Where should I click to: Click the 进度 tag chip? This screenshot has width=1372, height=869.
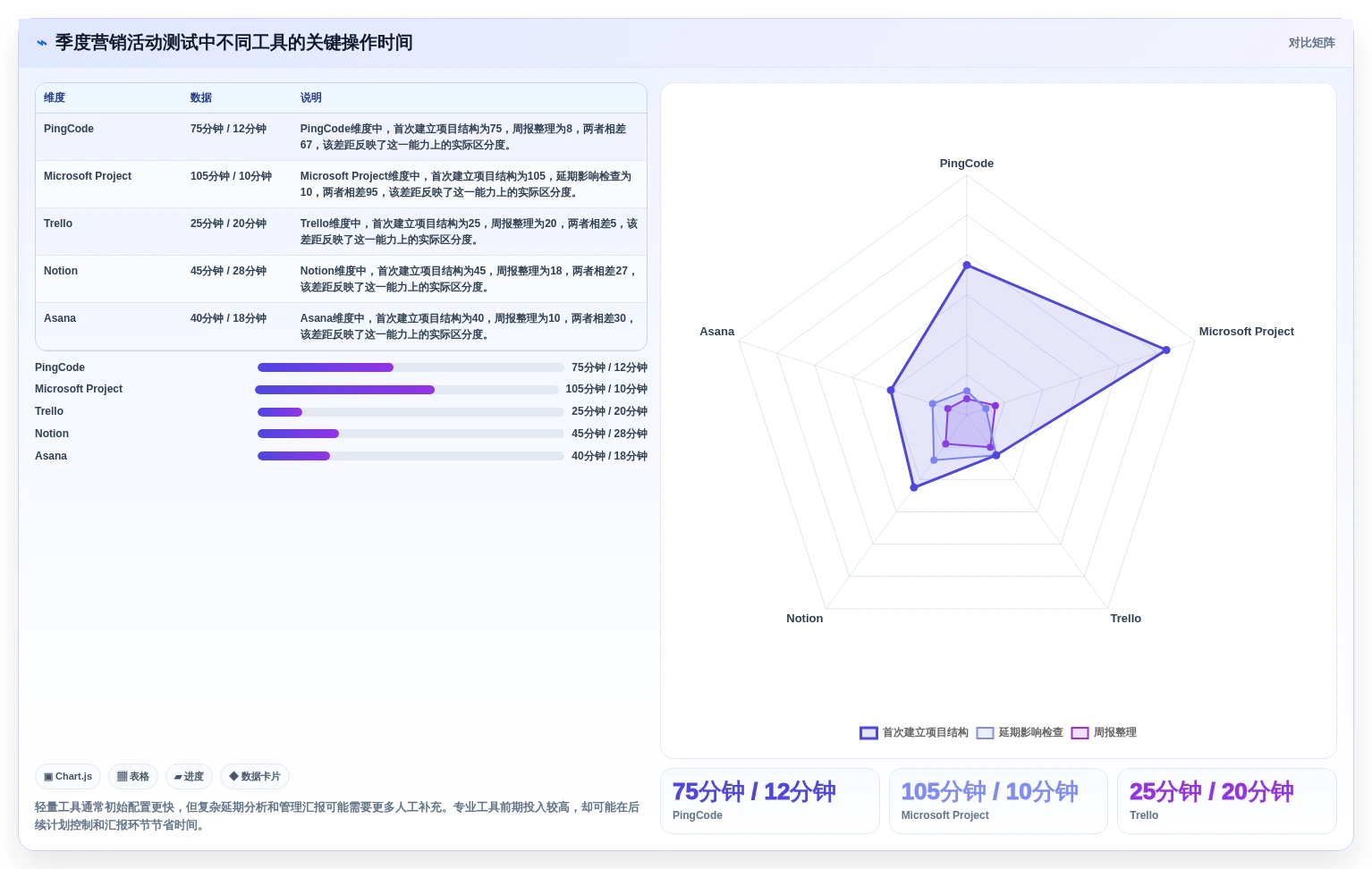pyautogui.click(x=189, y=777)
